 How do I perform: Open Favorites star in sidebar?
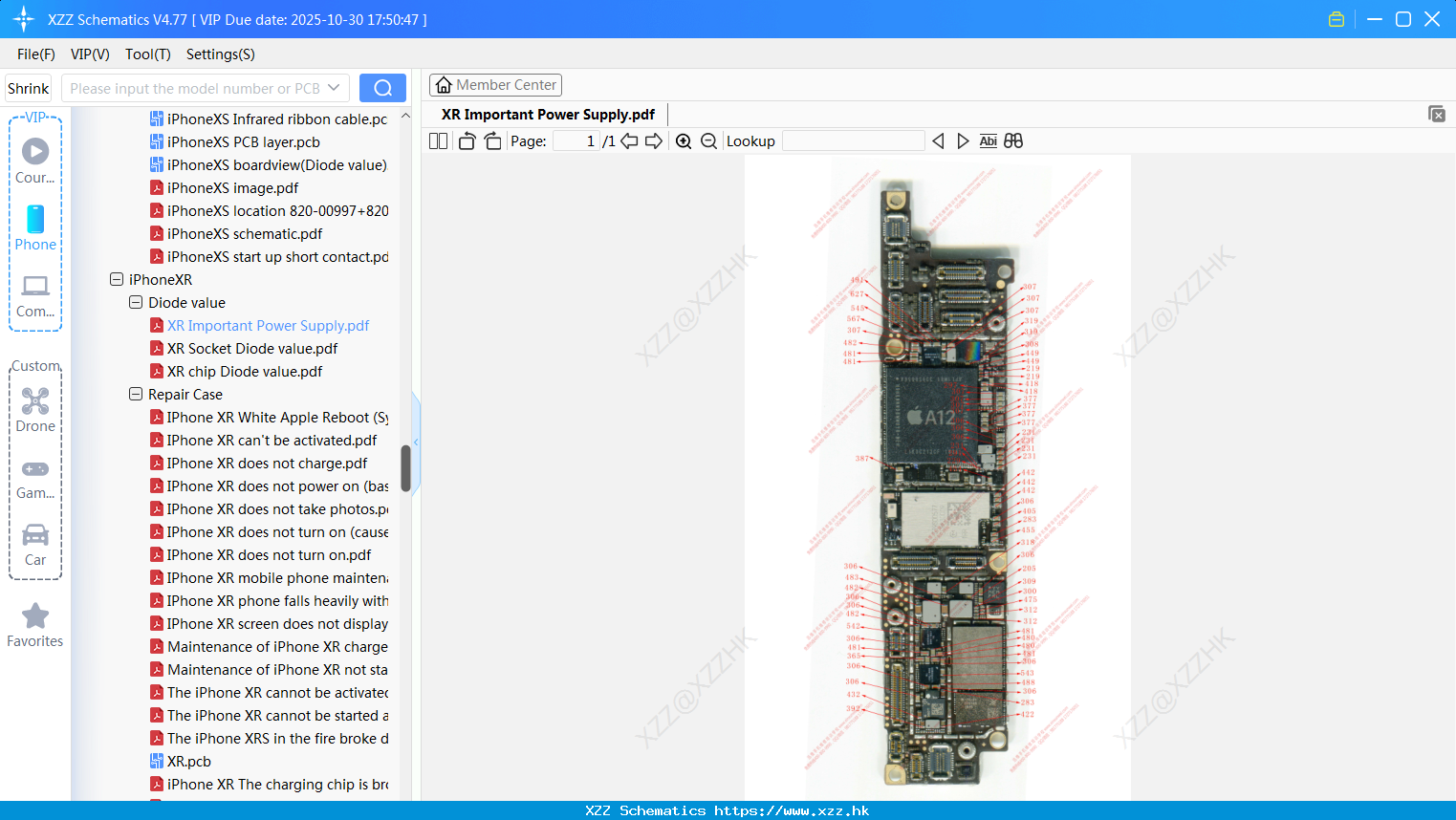pos(35,625)
